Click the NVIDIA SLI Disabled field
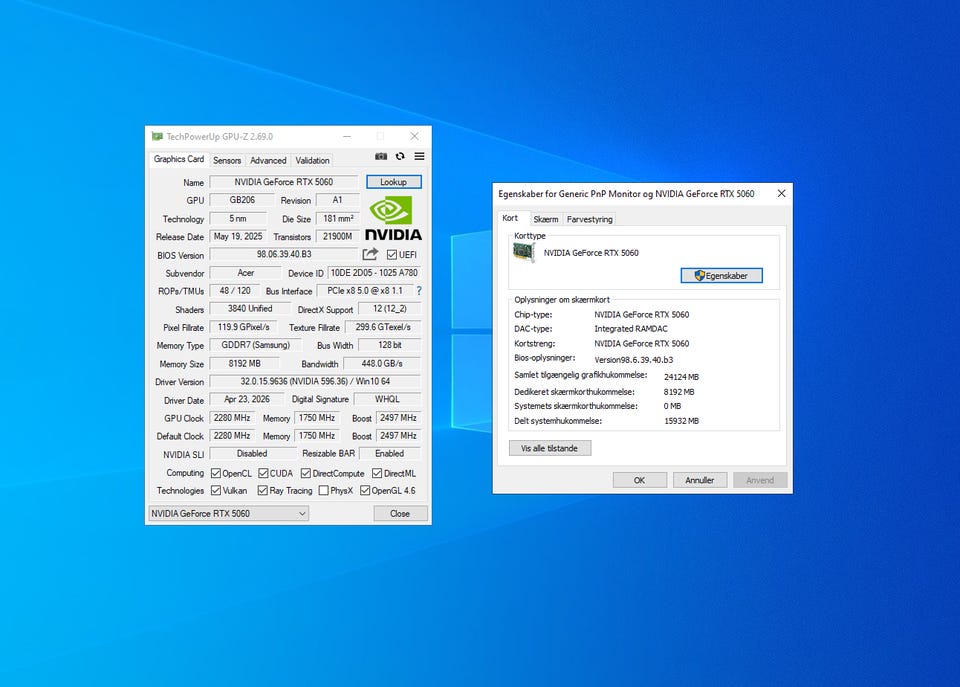Image resolution: width=960 pixels, height=687 pixels. pyautogui.click(x=252, y=454)
